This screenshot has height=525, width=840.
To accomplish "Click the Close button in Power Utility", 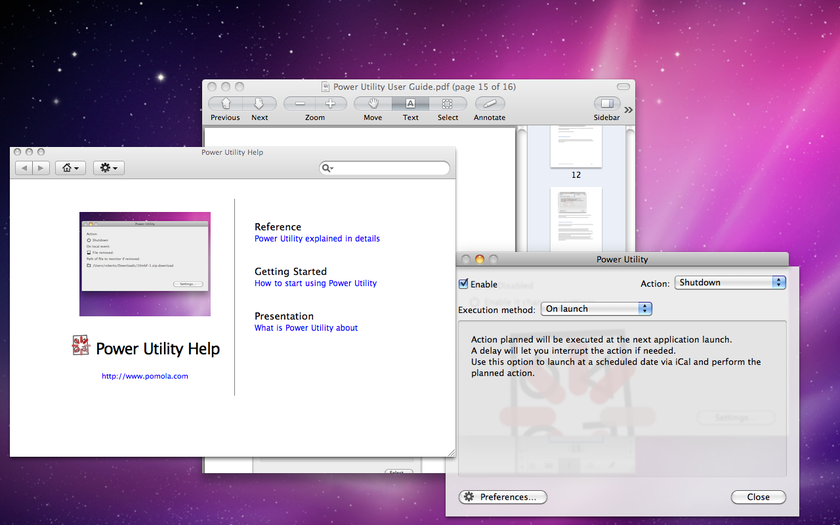I will (x=759, y=497).
